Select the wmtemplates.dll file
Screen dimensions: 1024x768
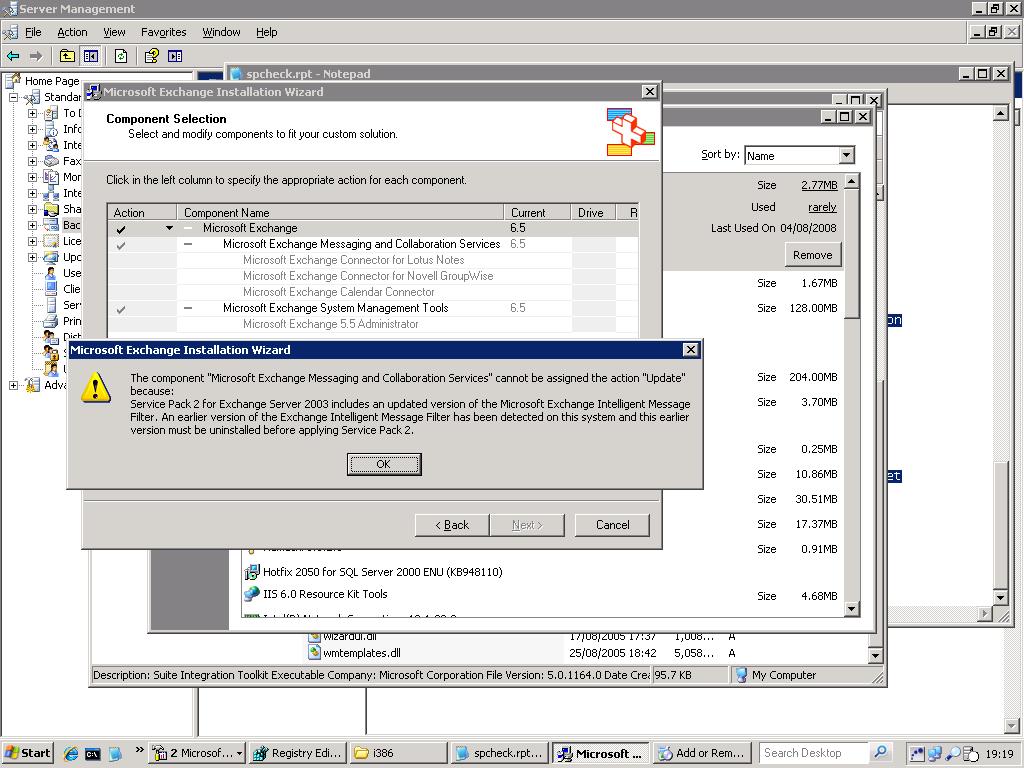click(x=362, y=653)
